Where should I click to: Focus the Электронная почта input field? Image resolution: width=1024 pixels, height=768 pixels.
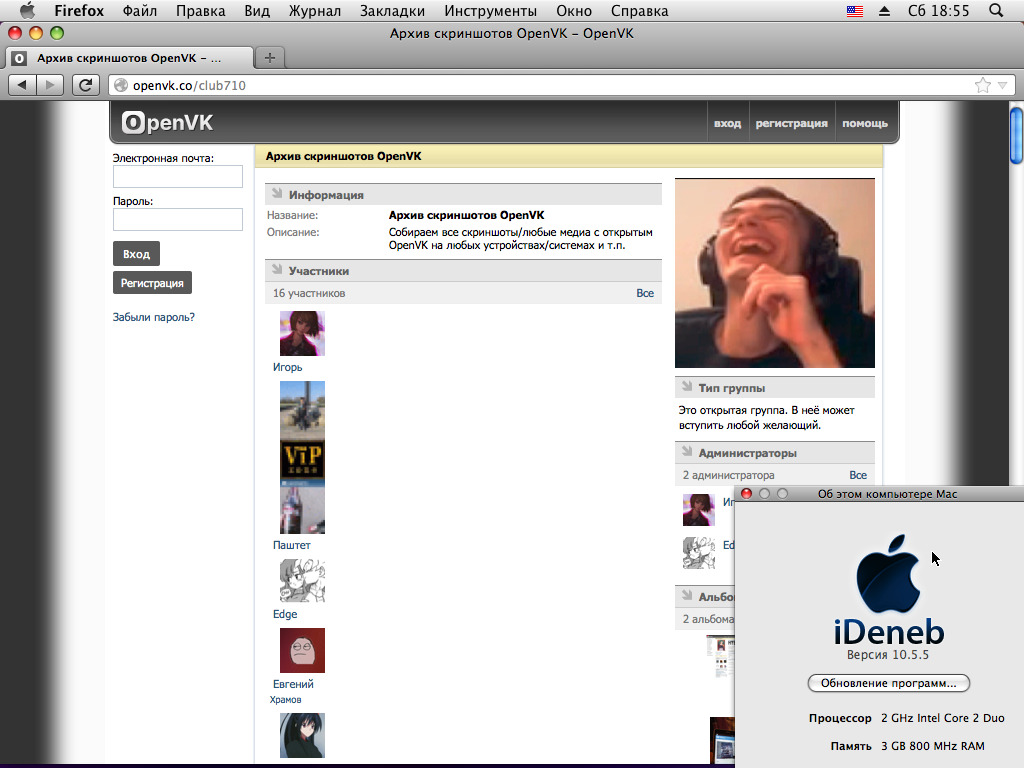[178, 176]
